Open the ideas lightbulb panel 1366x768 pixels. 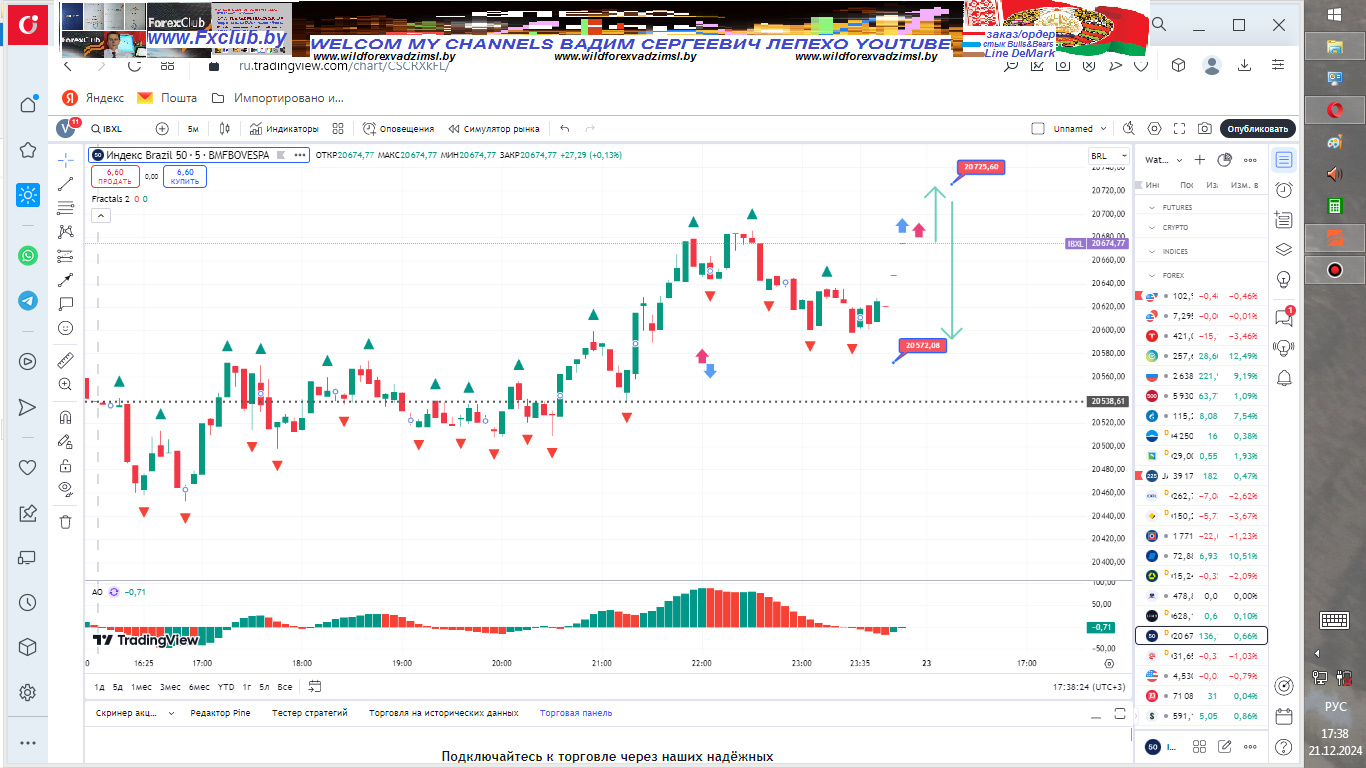[1284, 279]
